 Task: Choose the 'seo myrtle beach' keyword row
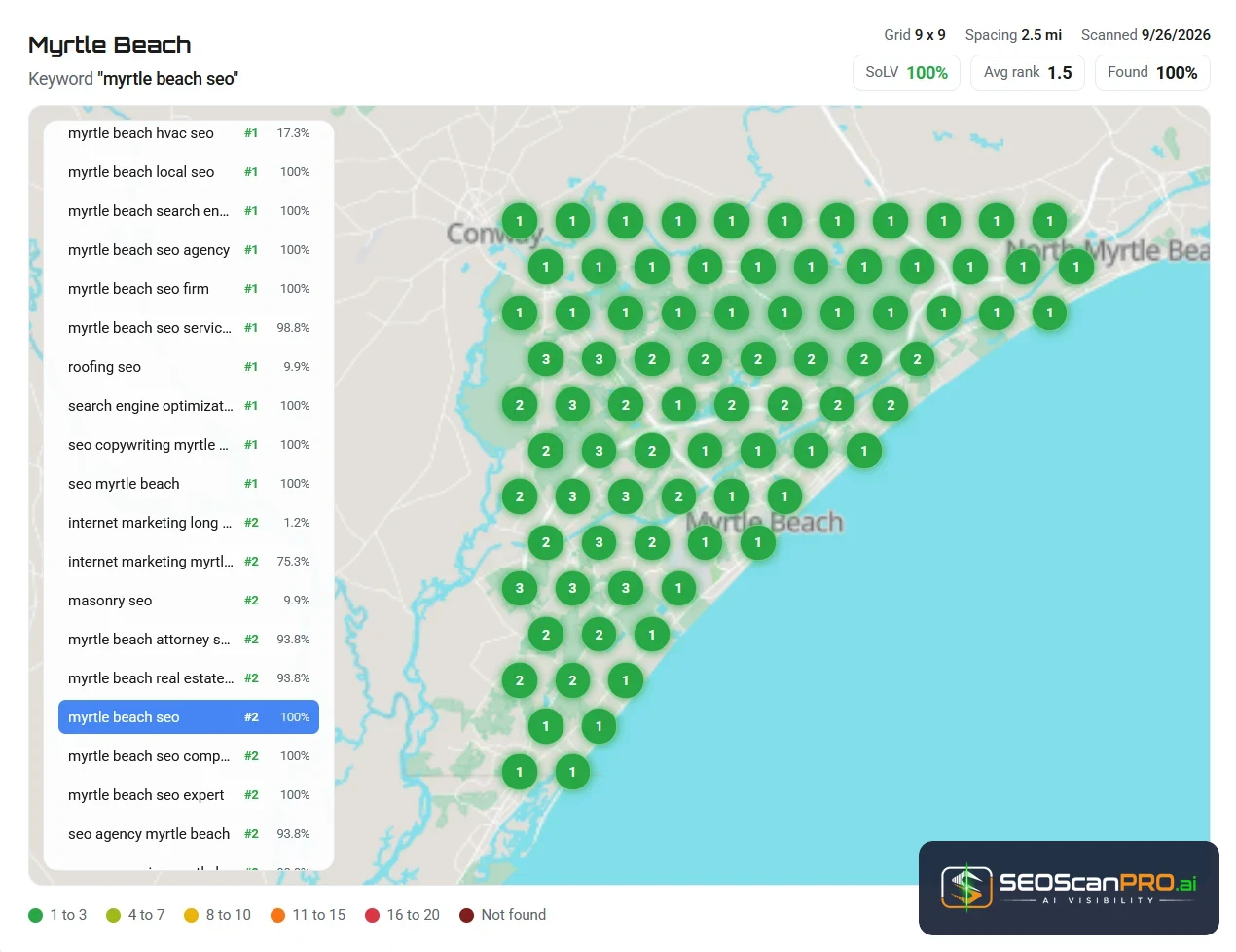(189, 484)
